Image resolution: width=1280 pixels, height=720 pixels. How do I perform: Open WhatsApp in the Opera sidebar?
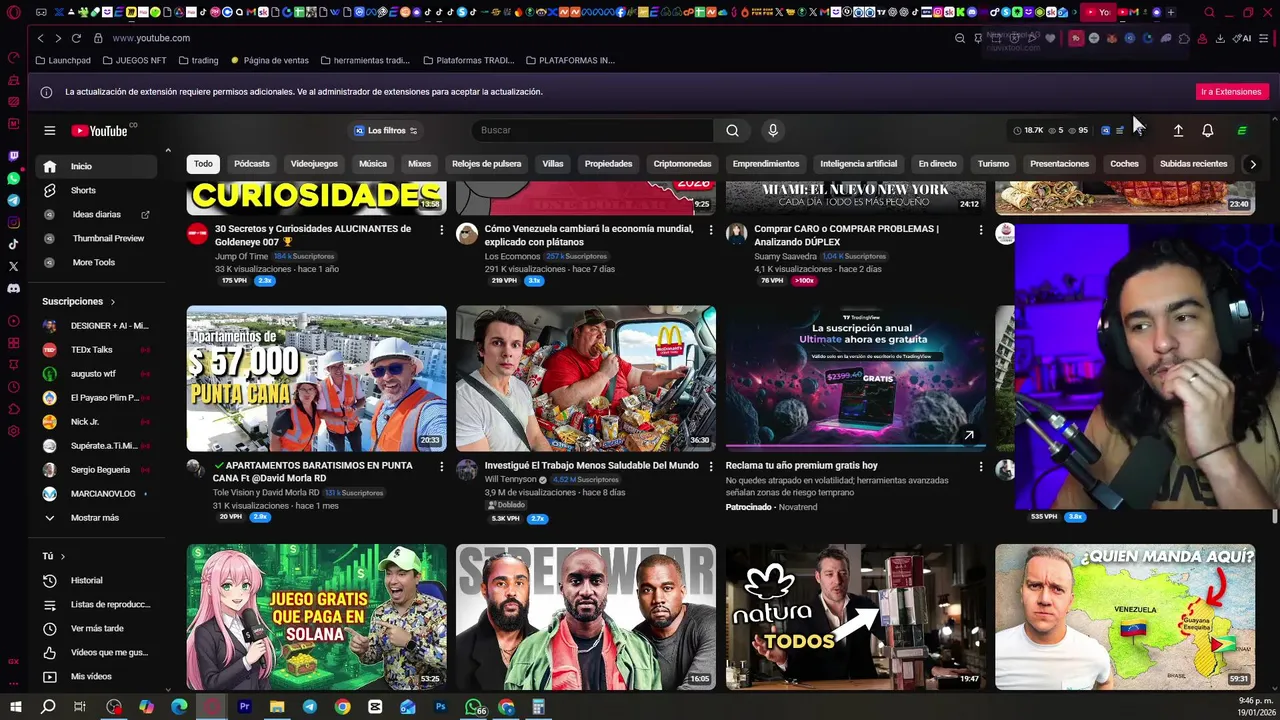[13, 178]
